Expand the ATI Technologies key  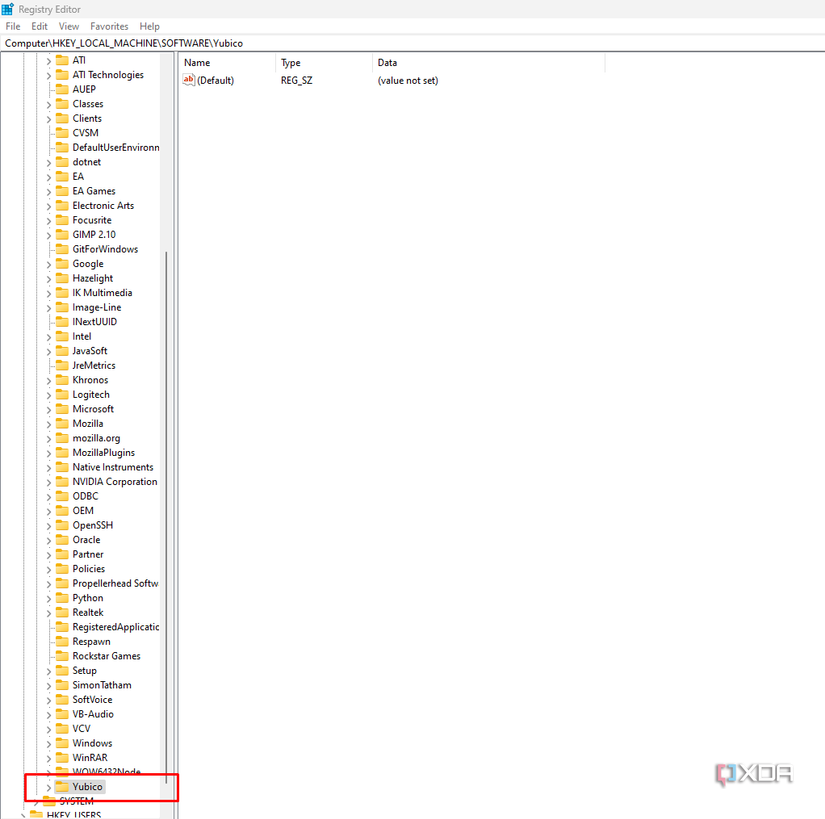(x=48, y=75)
